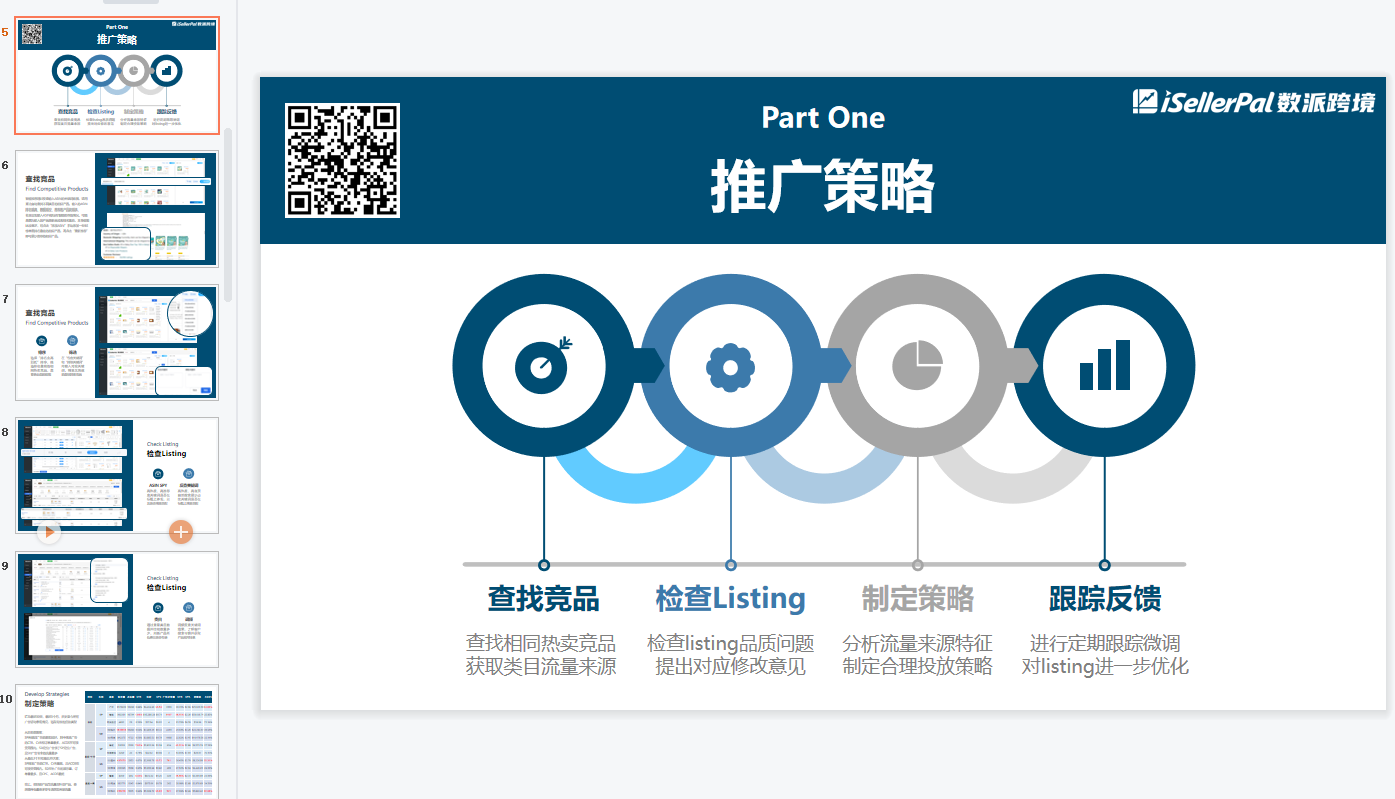Image resolution: width=1395 pixels, height=799 pixels.
Task: Select the text 分析流量来源特征
Action: [x=917, y=643]
